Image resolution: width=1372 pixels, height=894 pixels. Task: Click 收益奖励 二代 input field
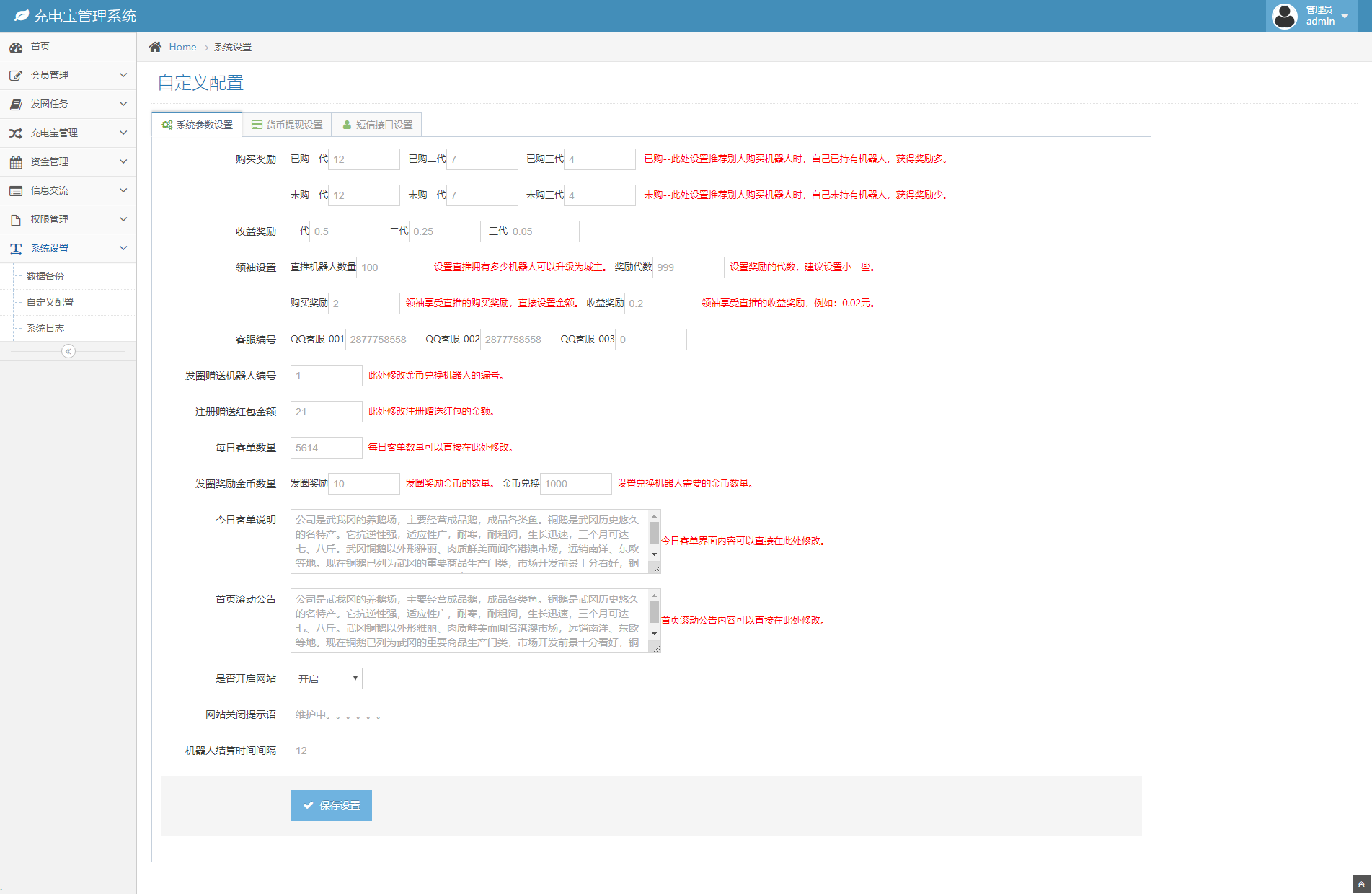[x=444, y=231]
